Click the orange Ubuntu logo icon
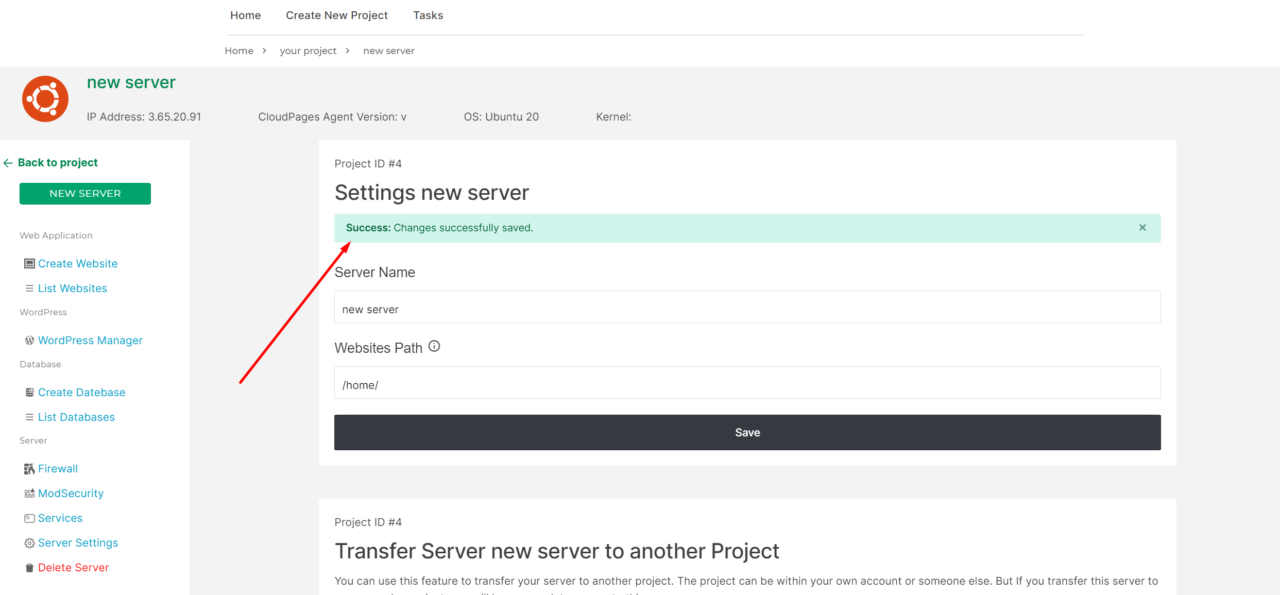This screenshot has width=1280, height=595. coord(45,98)
